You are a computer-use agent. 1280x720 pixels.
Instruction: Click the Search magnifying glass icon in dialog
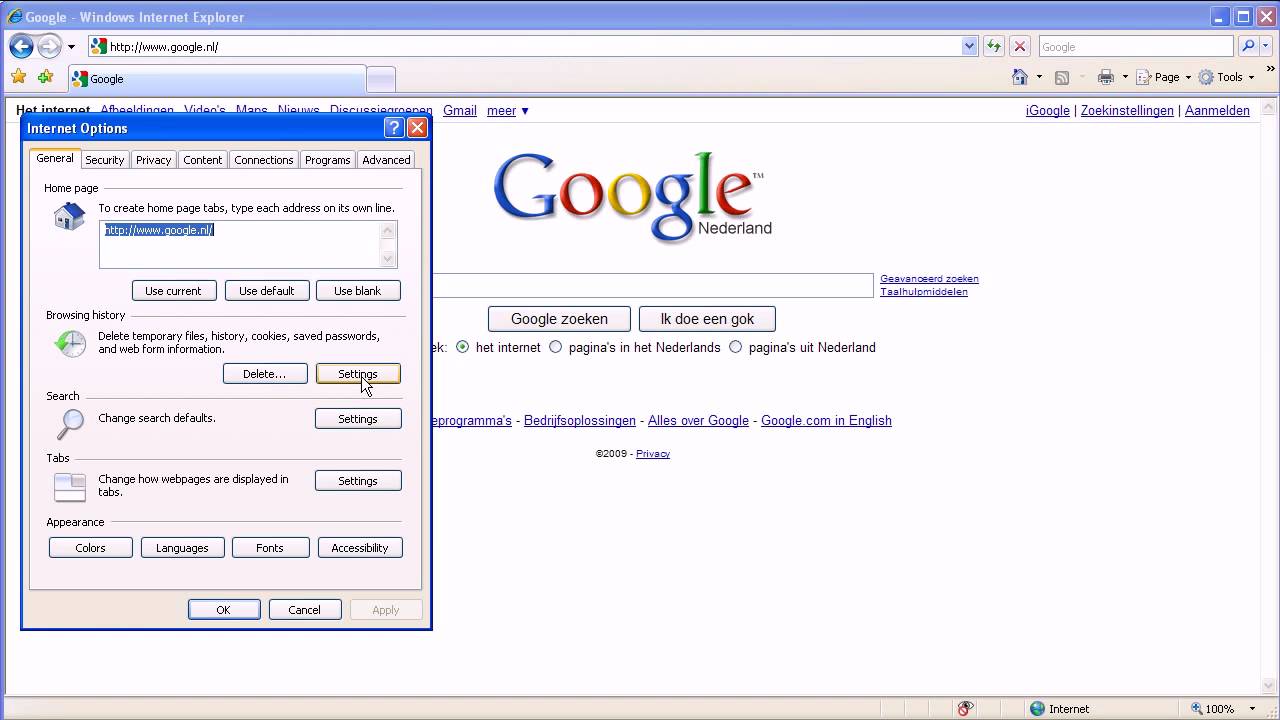click(70, 424)
